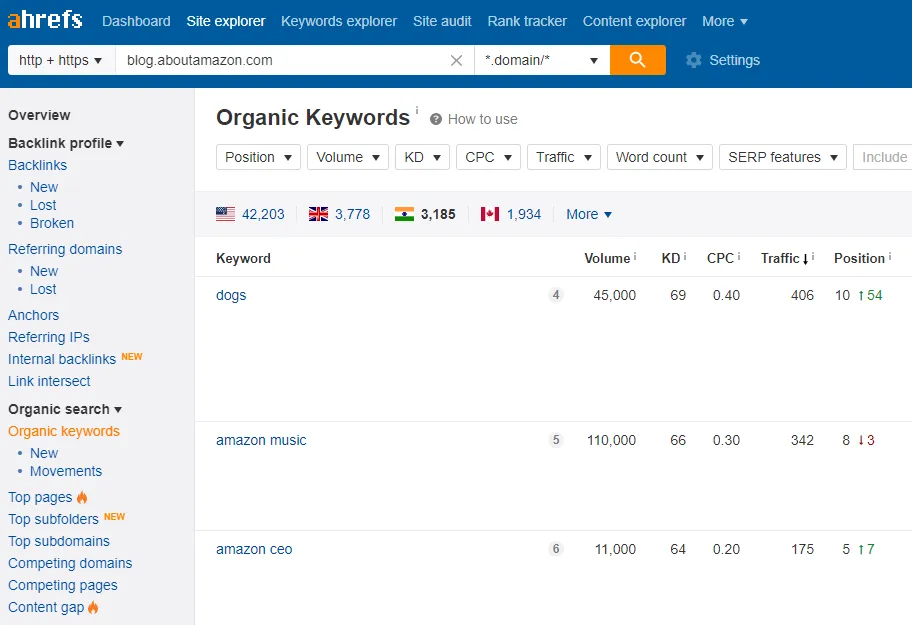Click the SERP features badge 4 for dogs
The image size is (912, 625).
(x=556, y=295)
